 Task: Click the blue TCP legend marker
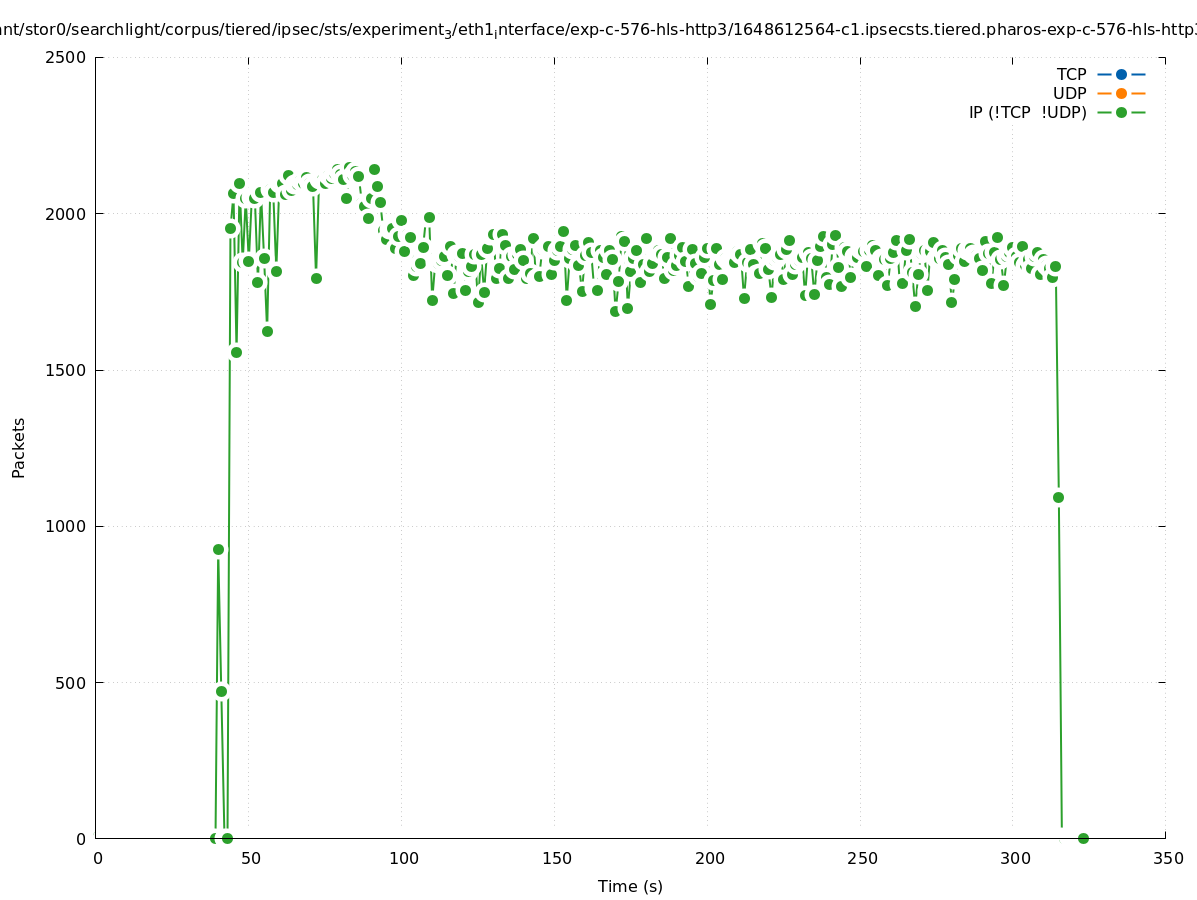coord(1121,74)
